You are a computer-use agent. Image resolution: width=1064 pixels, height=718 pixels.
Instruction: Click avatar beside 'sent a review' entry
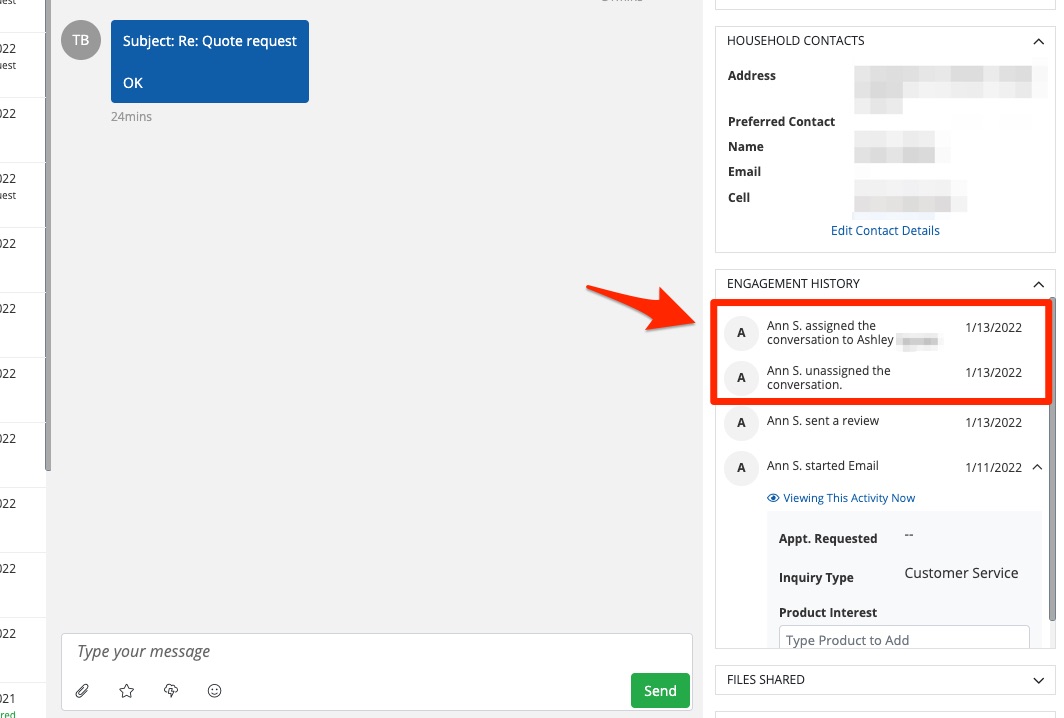(x=741, y=423)
